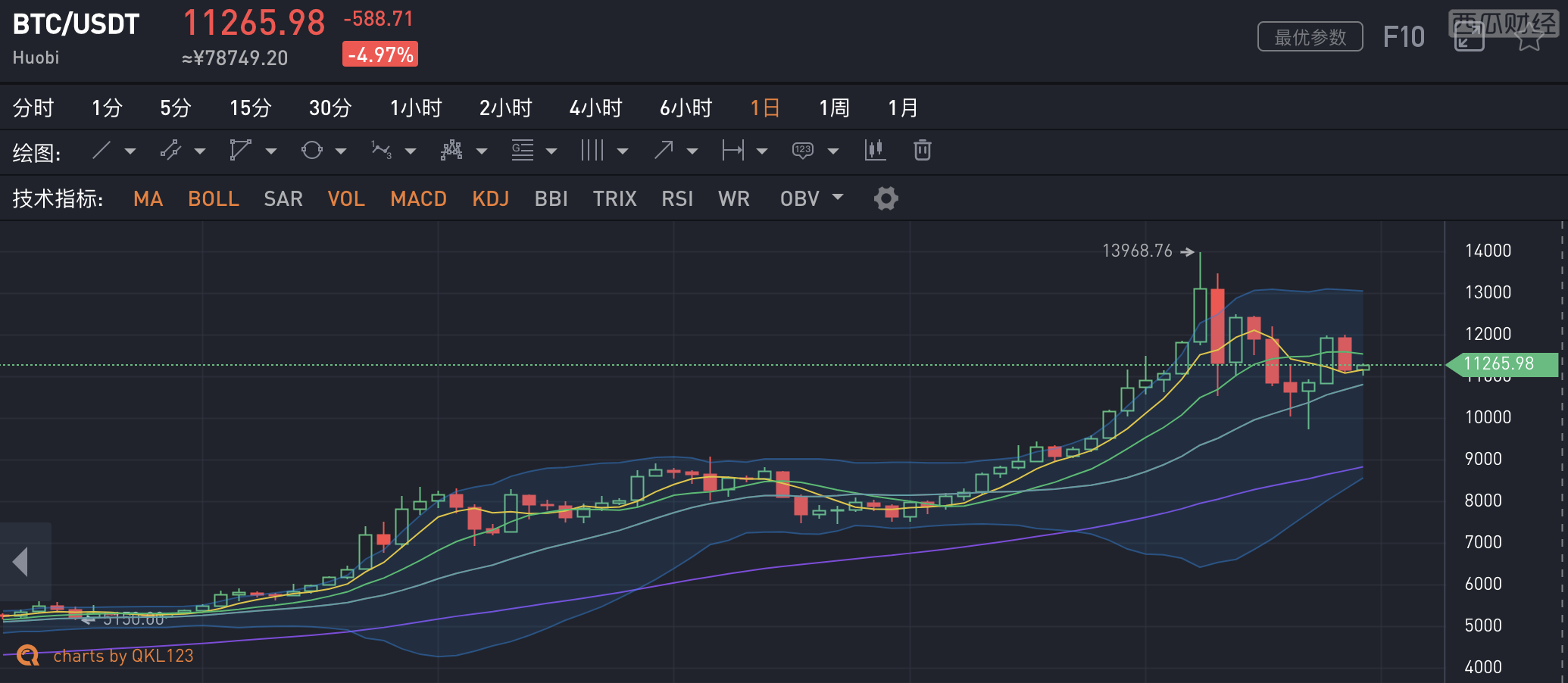Expand the parallel channel tool dropdown arrow
Viewport: 1568px width, 683px height.
coord(200,151)
